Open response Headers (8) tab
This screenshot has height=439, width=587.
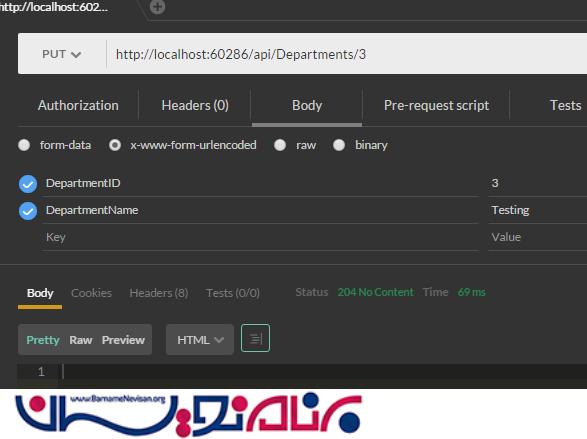(x=159, y=293)
